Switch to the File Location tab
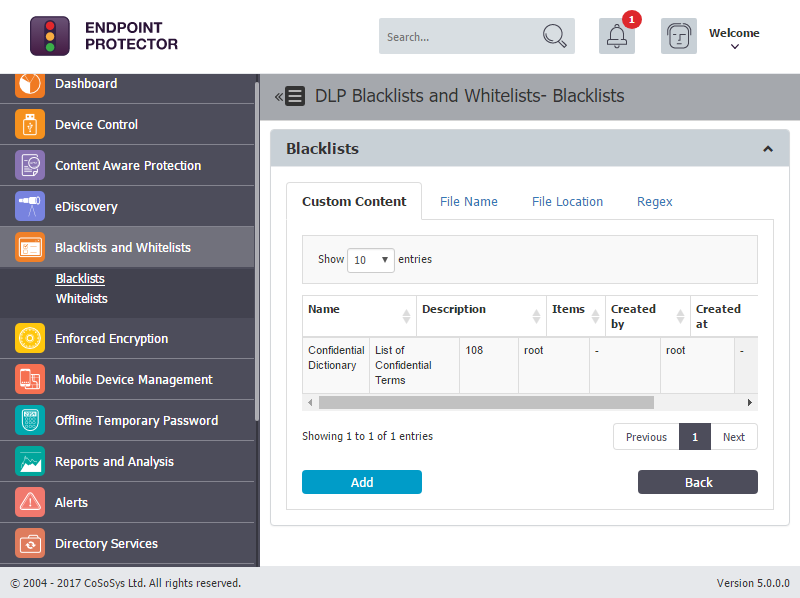Image resolution: width=800 pixels, height=598 pixels. coord(567,202)
